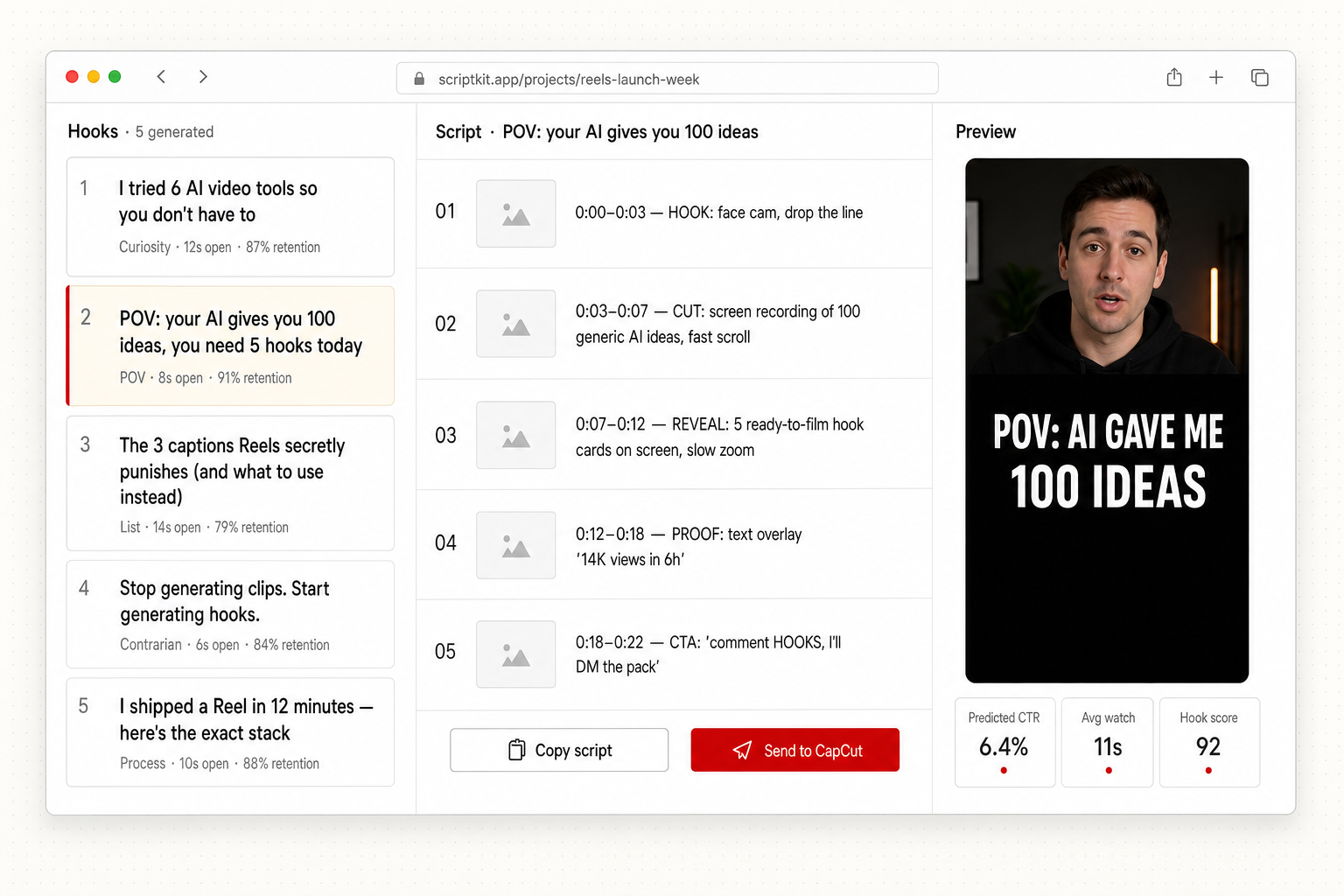Screen dimensions: 1344x896
Task: Go back with the browser back arrow
Action: pyautogui.click(x=161, y=77)
